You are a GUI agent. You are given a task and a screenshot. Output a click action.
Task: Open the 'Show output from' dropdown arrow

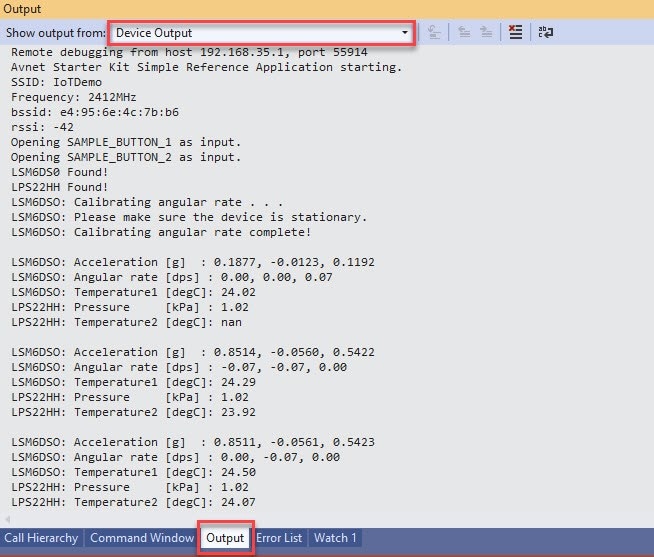(405, 33)
